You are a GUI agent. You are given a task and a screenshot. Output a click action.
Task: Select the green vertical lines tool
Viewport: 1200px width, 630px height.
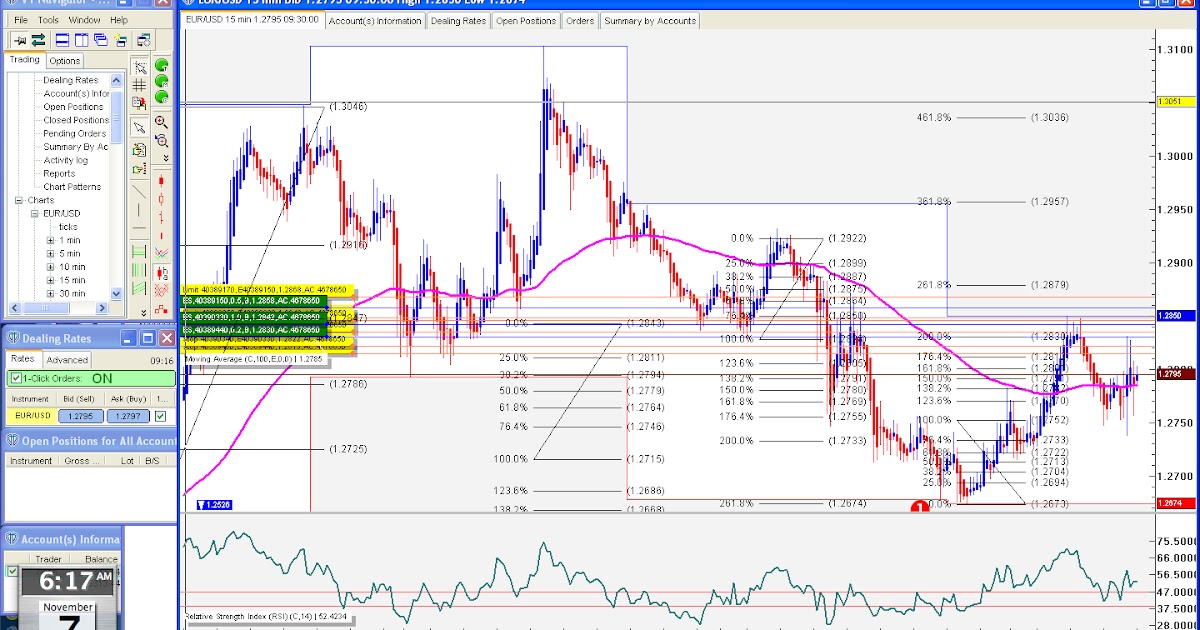coord(139,270)
